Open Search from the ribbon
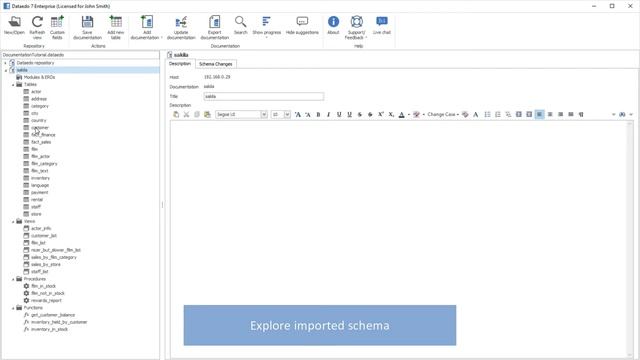This screenshot has height=360, width=640. [x=240, y=25]
